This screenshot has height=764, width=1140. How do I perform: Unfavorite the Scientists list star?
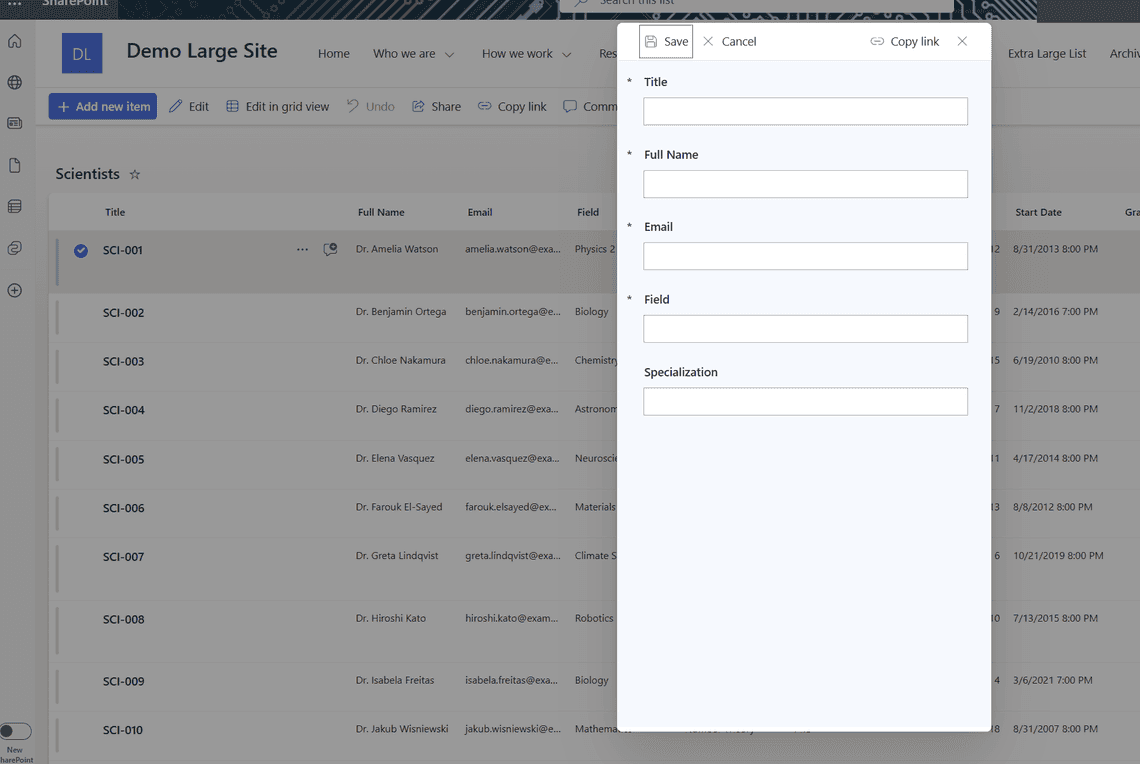pos(133,174)
